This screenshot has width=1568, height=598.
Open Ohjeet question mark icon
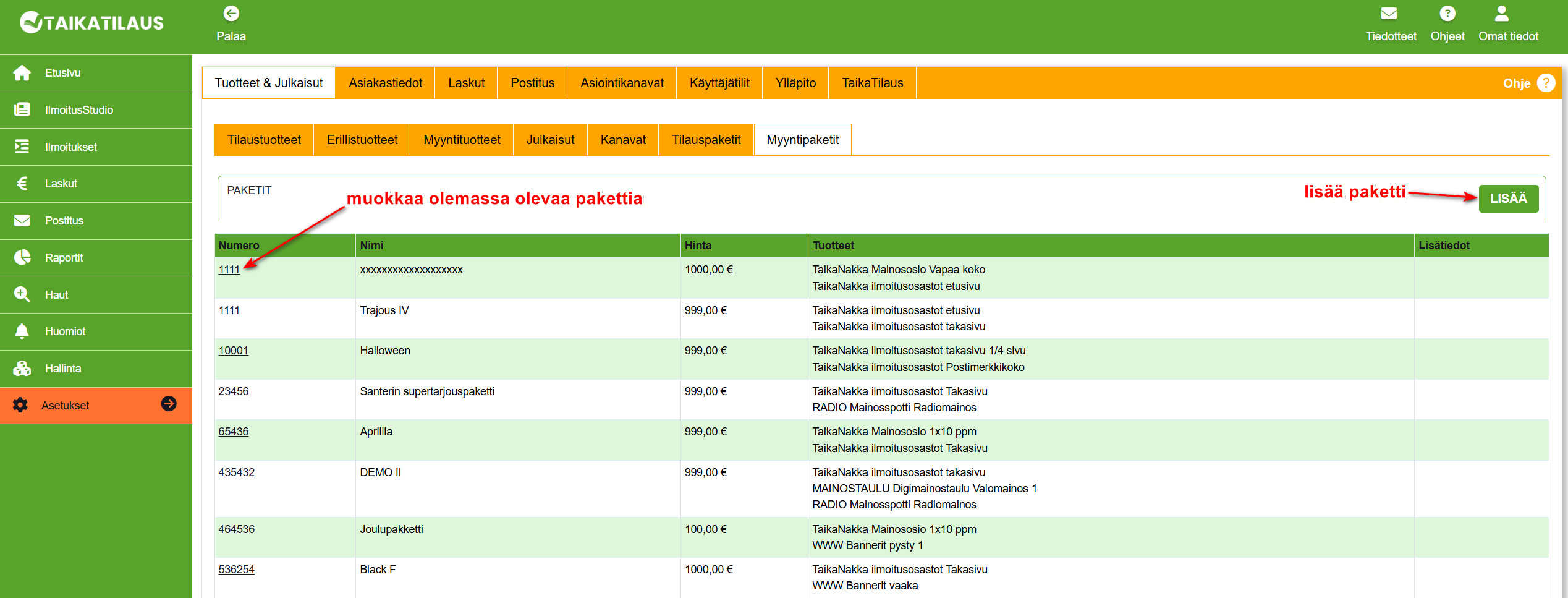coord(1447,14)
